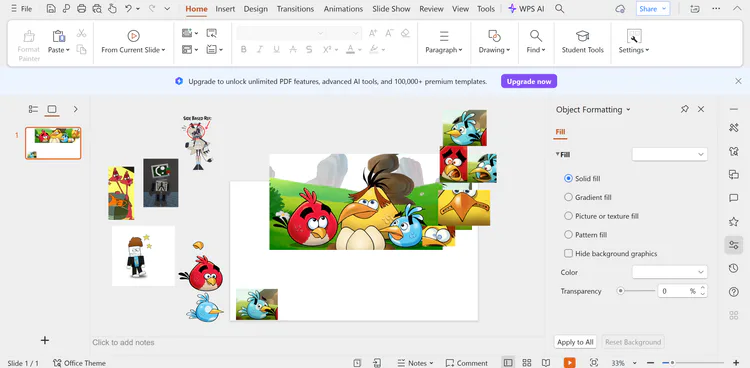Click the Format Painter icon
Image resolution: width=750 pixels, height=368 pixels.
(x=29, y=36)
